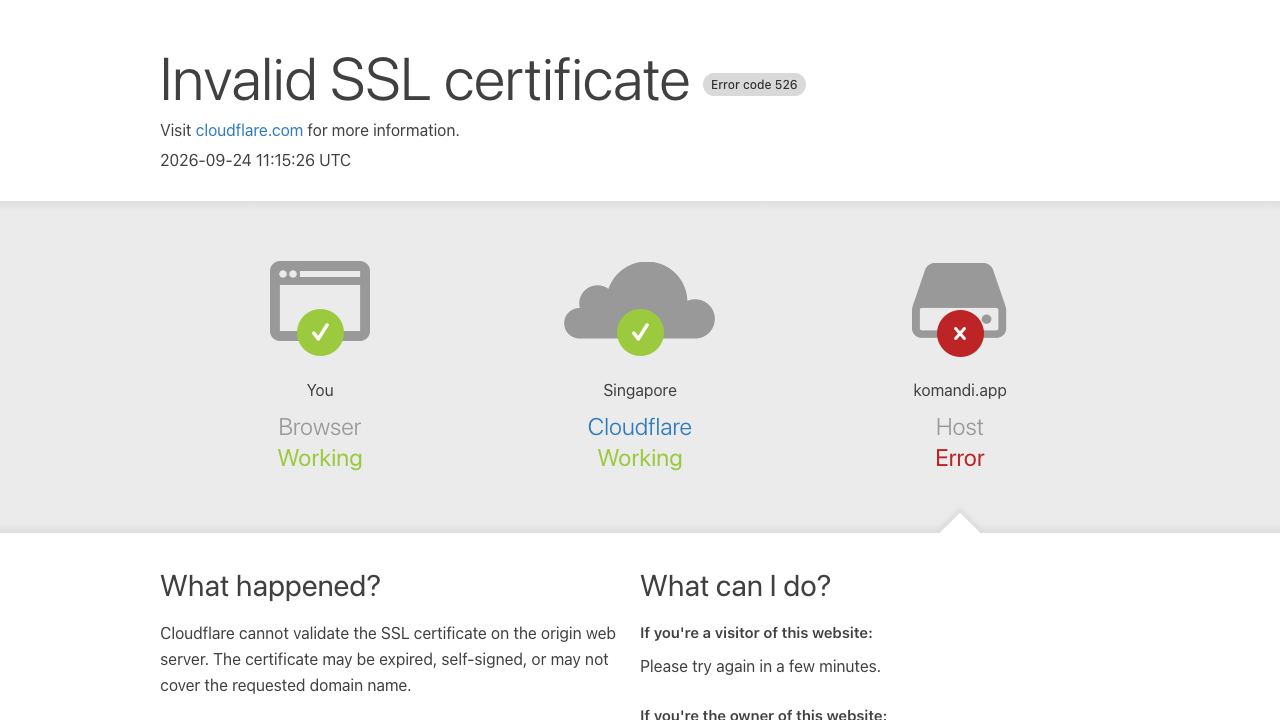1280x720 pixels.
Task: Click the Invalid SSL certificate heading
Action: click(425, 80)
